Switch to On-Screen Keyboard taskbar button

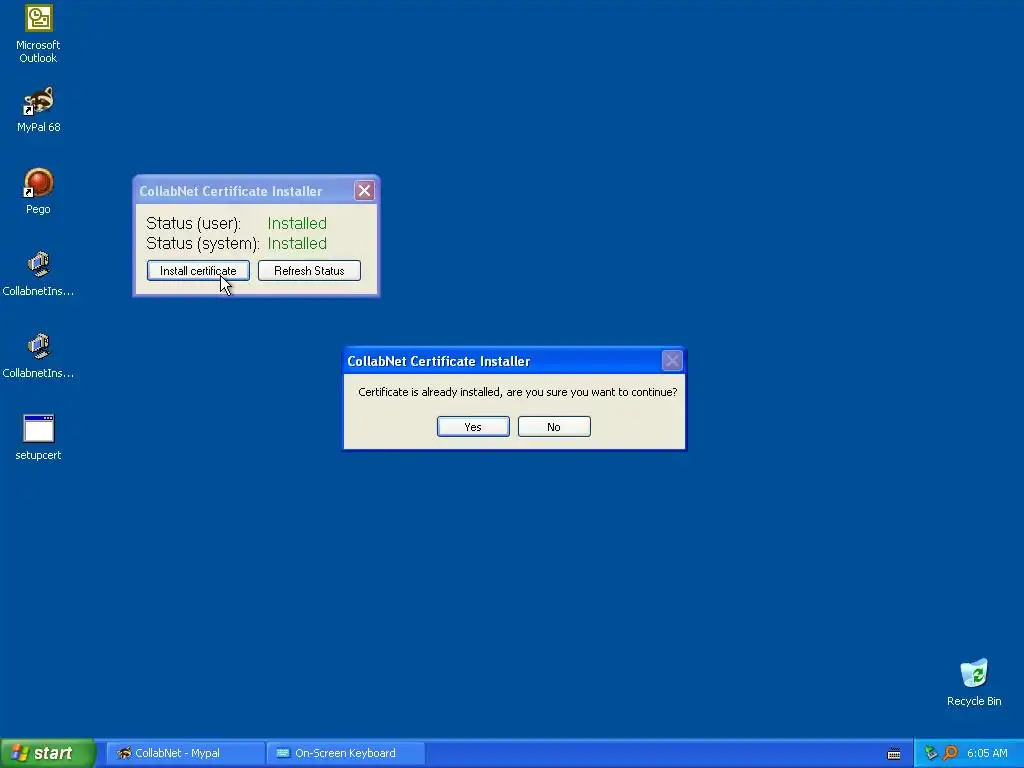tap(345, 753)
